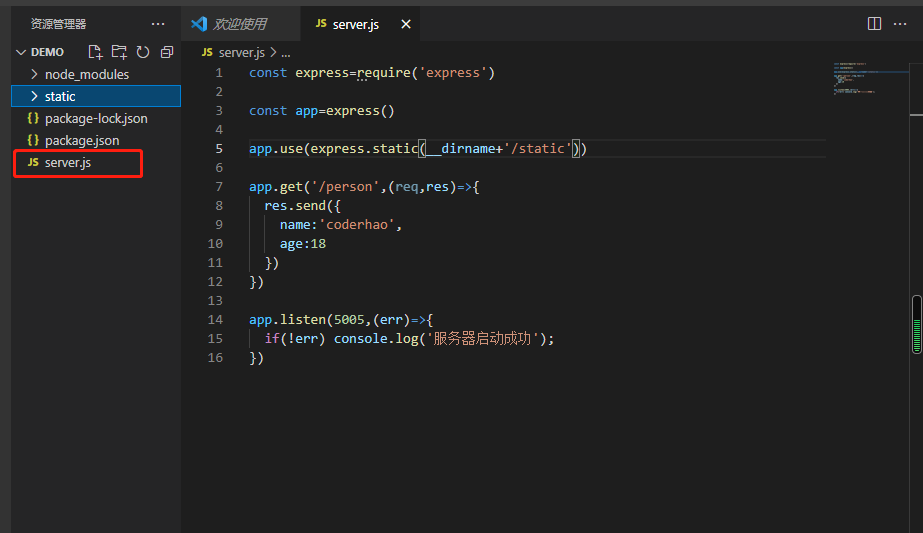The image size is (923, 533).
Task: Click the 资源管理器 panel title
Action: (x=58, y=24)
